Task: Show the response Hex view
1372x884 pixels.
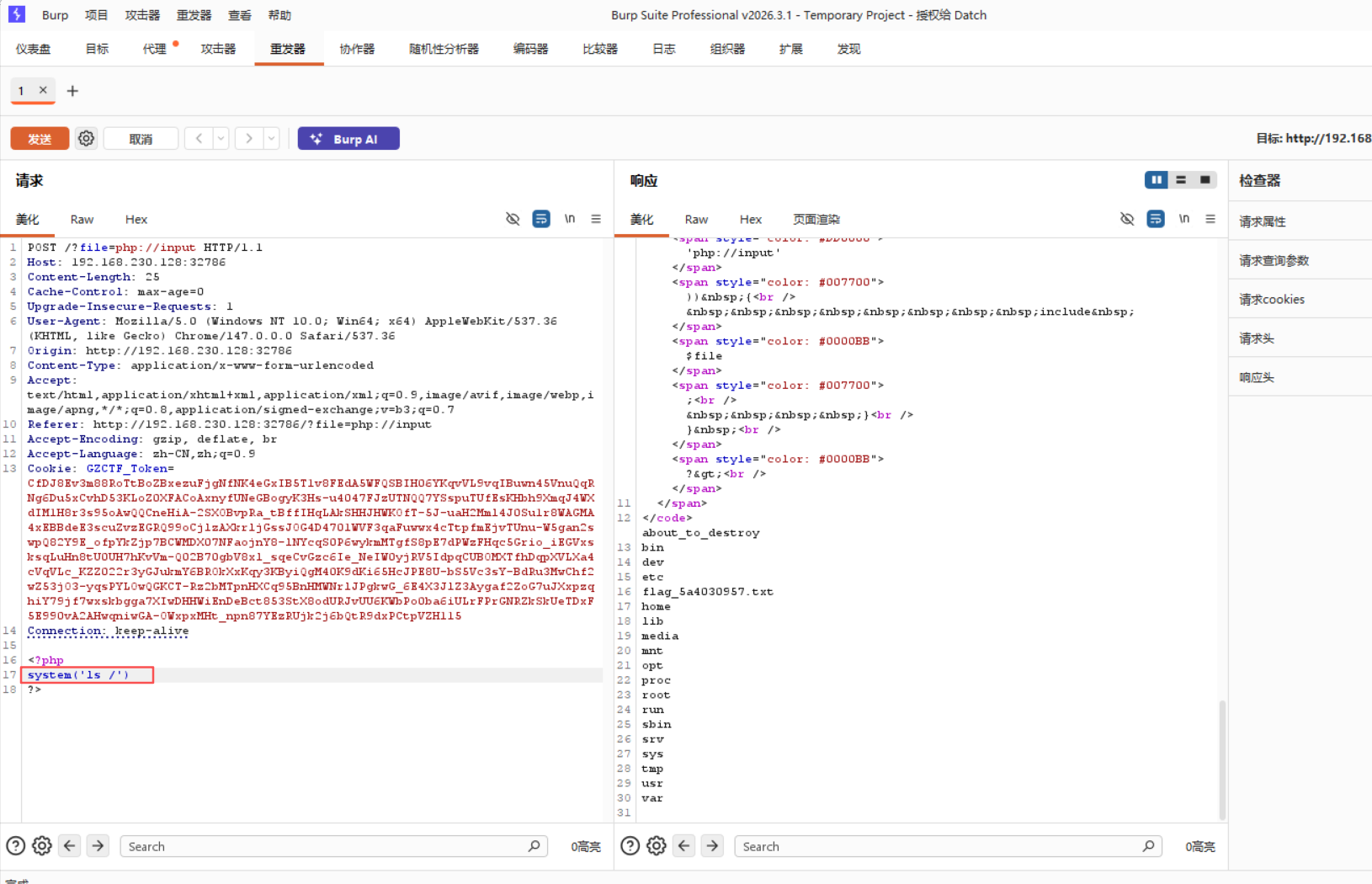Action: 751,219
